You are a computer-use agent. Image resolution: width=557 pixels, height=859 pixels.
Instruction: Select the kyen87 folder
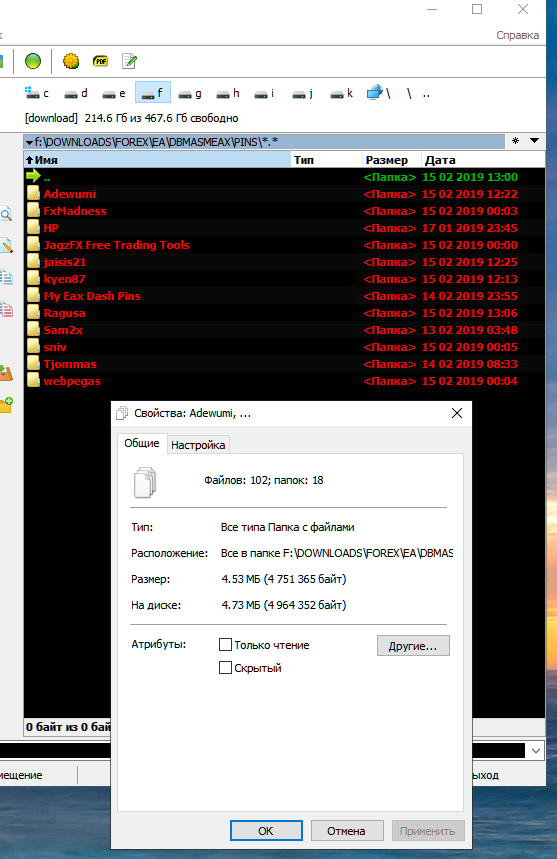click(284, 279)
